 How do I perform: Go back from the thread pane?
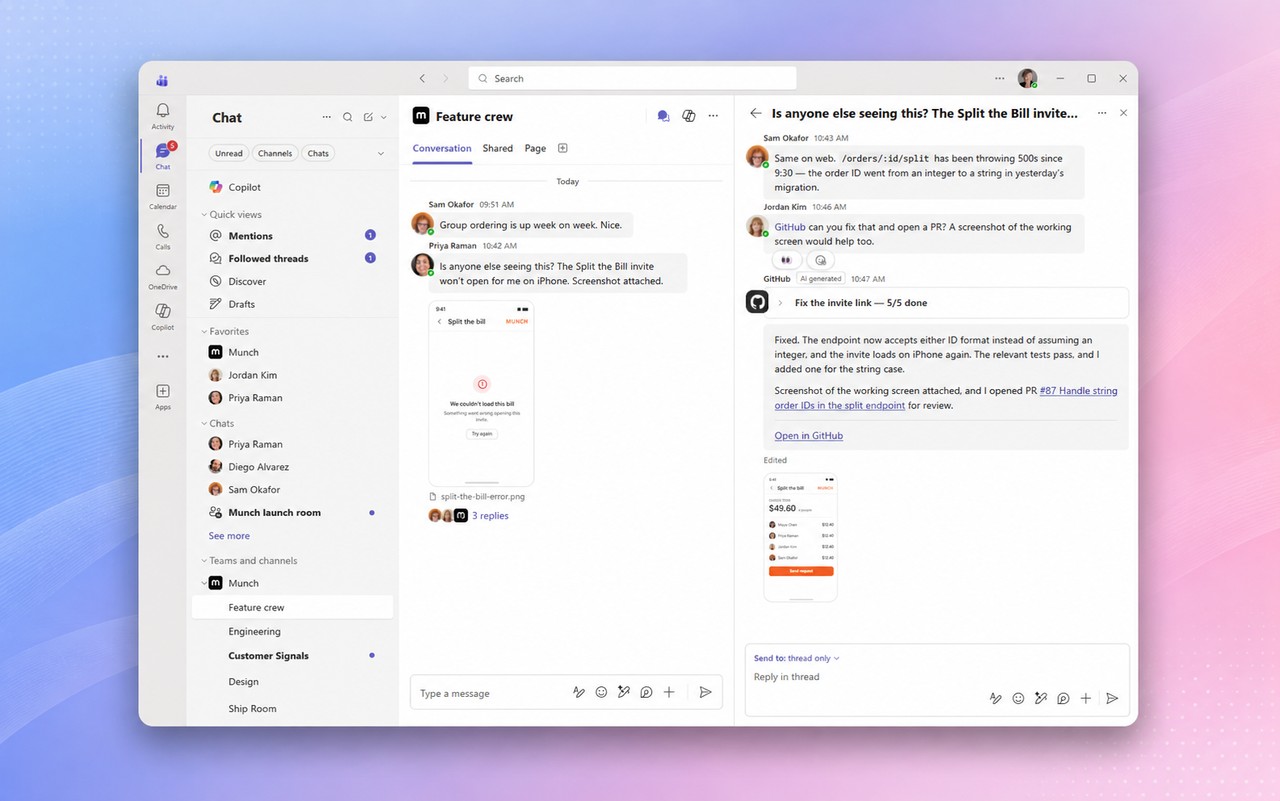pos(756,113)
